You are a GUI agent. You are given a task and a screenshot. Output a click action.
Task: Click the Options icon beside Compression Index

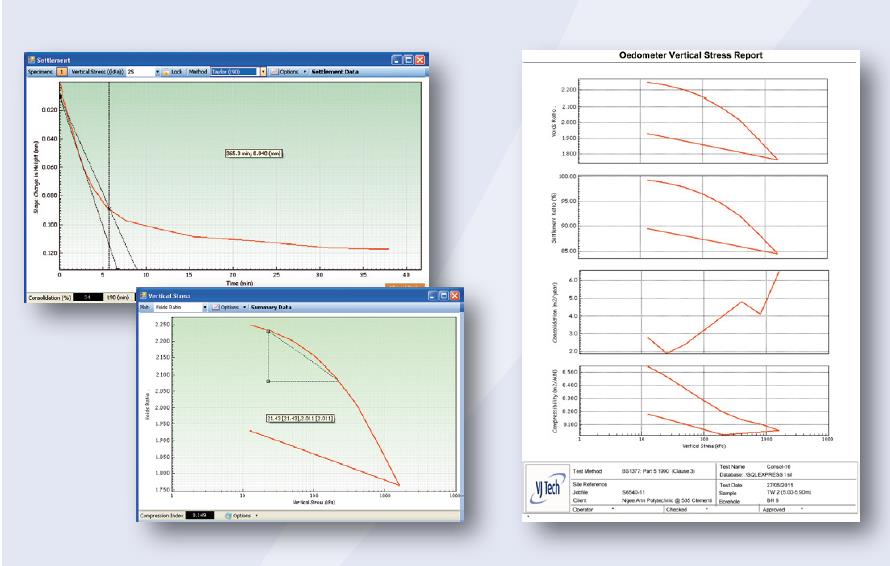point(230,516)
